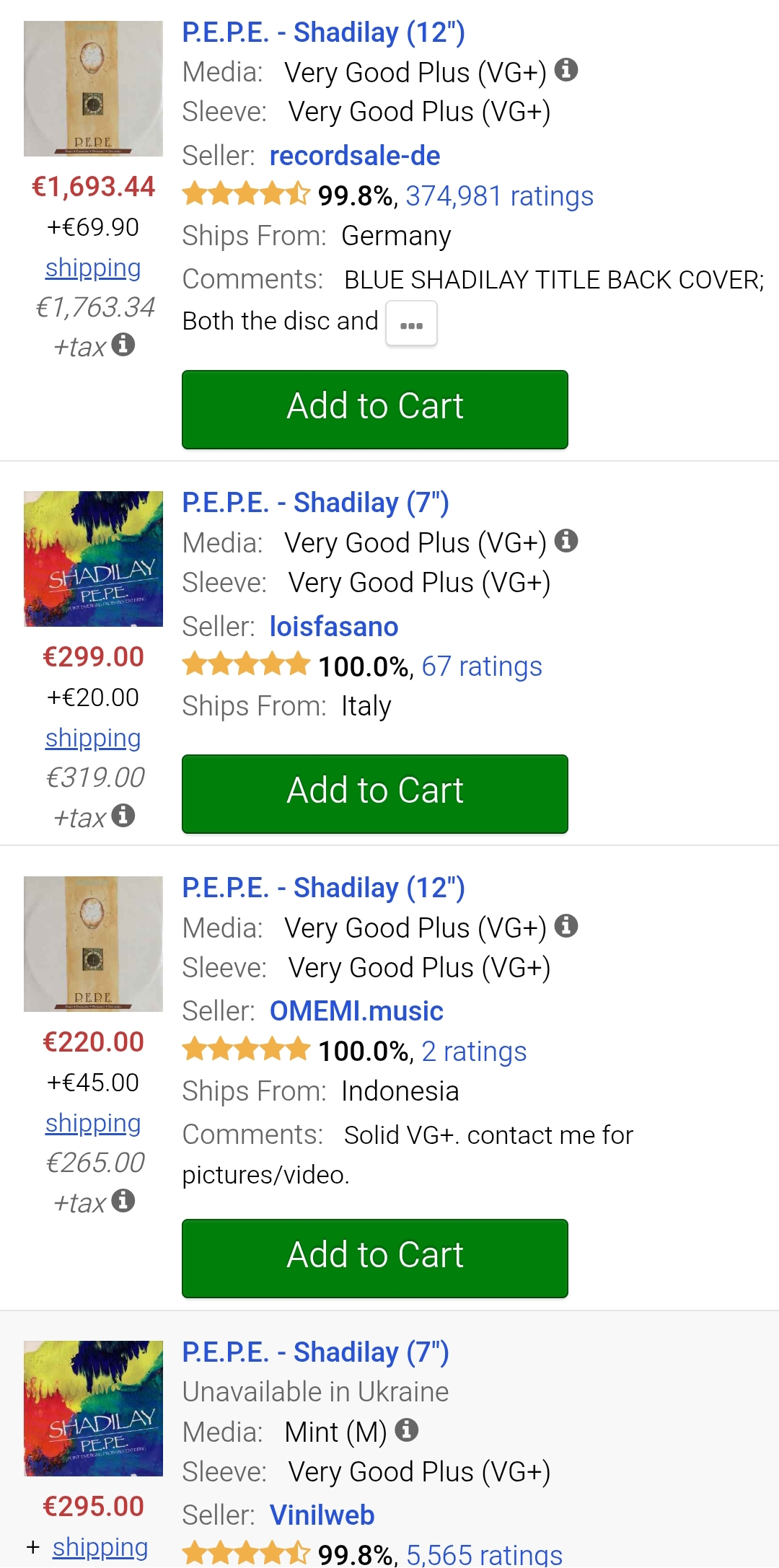Add recordsale-de €1,693.44 listing to cart
Viewport: 779px width, 1568px height.
[375, 409]
